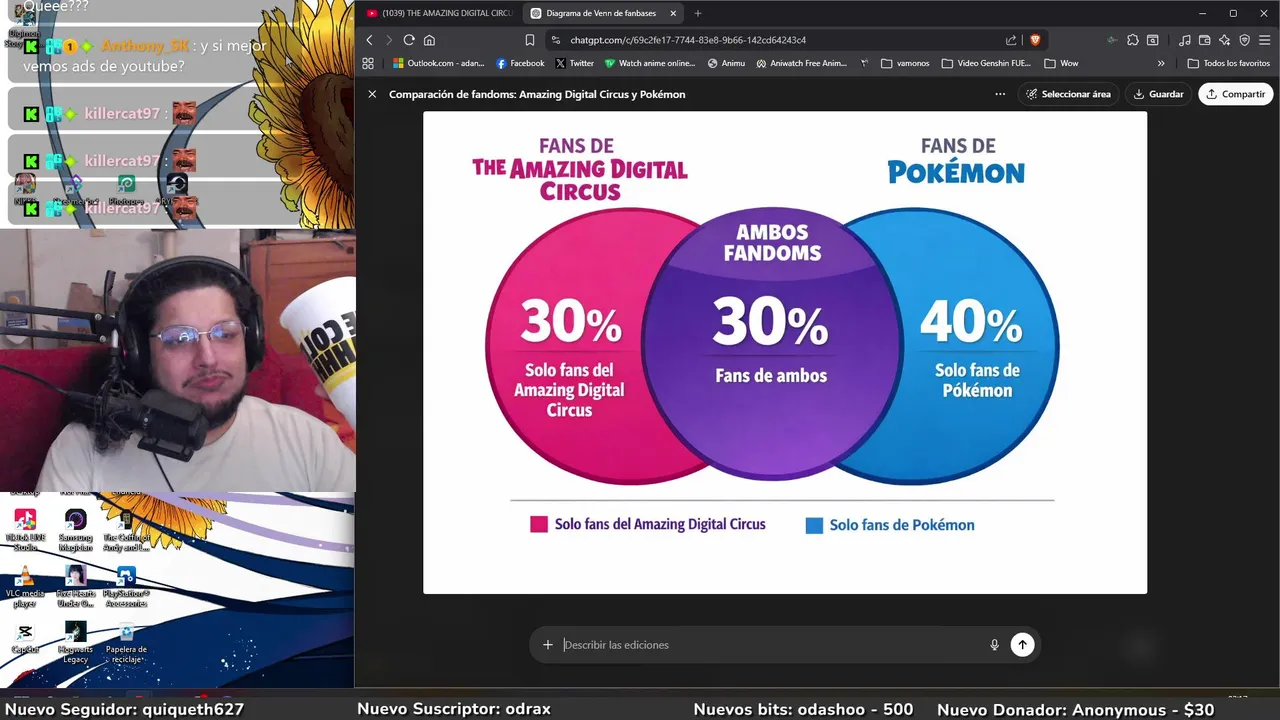This screenshot has height=720, width=1280.
Task: Open the bookmarks bar apps grid icon
Action: point(368,63)
